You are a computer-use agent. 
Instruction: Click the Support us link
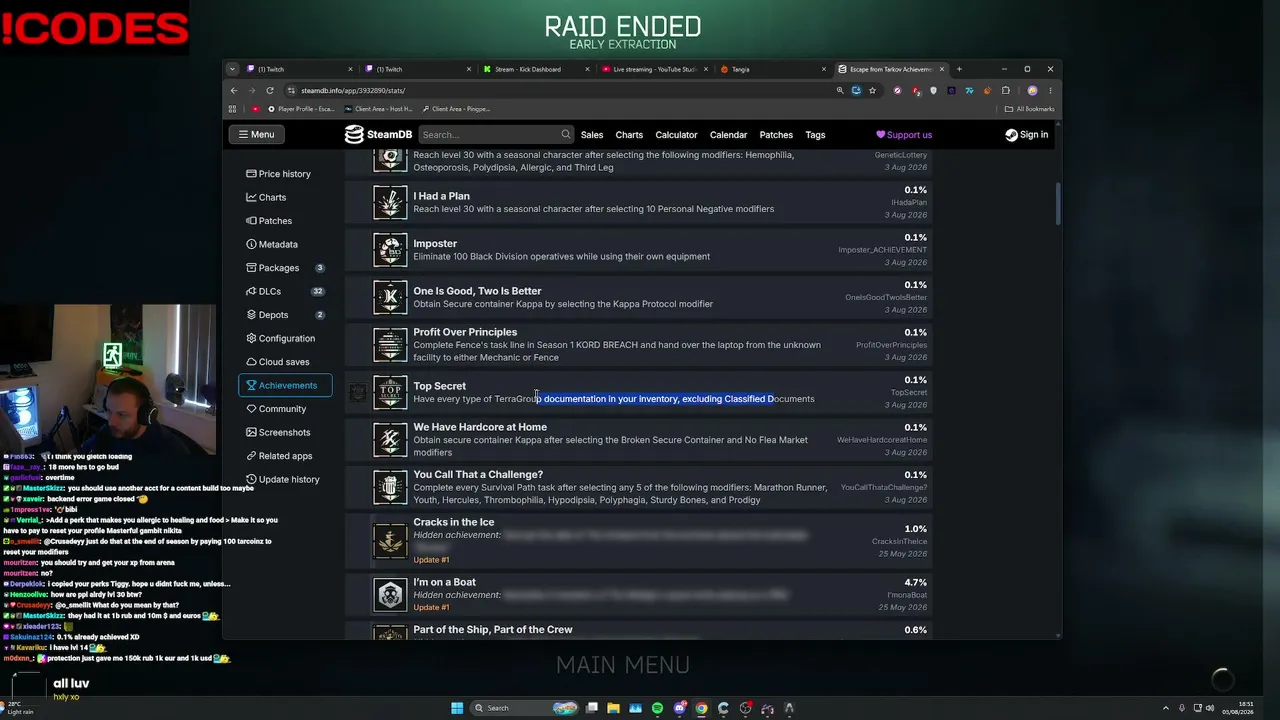click(x=904, y=135)
